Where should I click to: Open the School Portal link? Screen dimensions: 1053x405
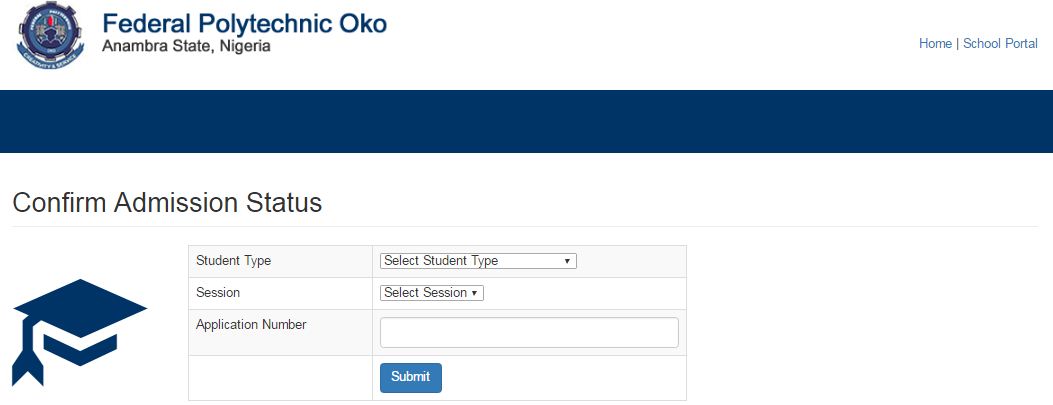pyautogui.click(x=1000, y=44)
